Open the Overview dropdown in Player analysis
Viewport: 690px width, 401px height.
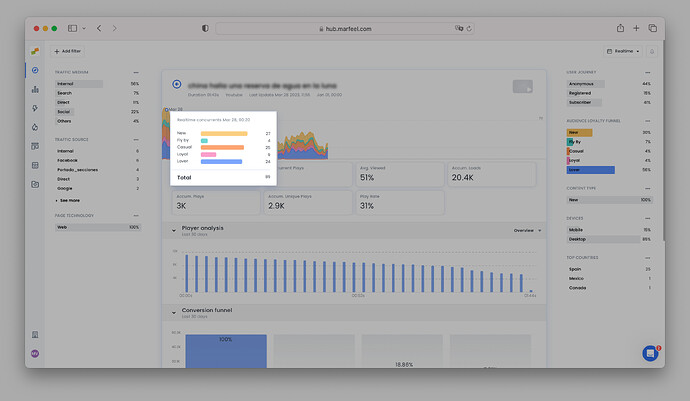[526, 230]
